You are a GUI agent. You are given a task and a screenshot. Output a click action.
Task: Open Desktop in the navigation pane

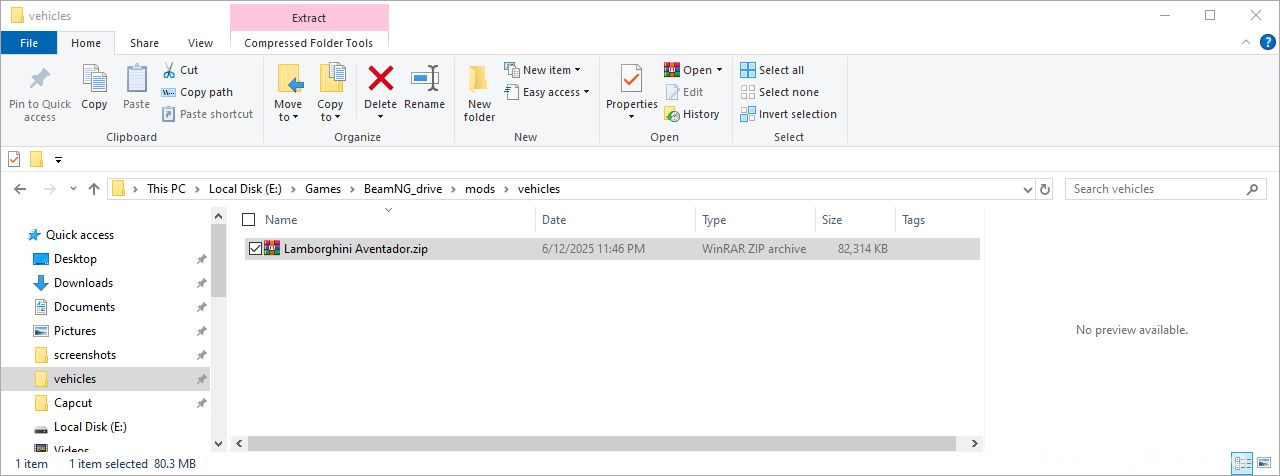click(75, 259)
